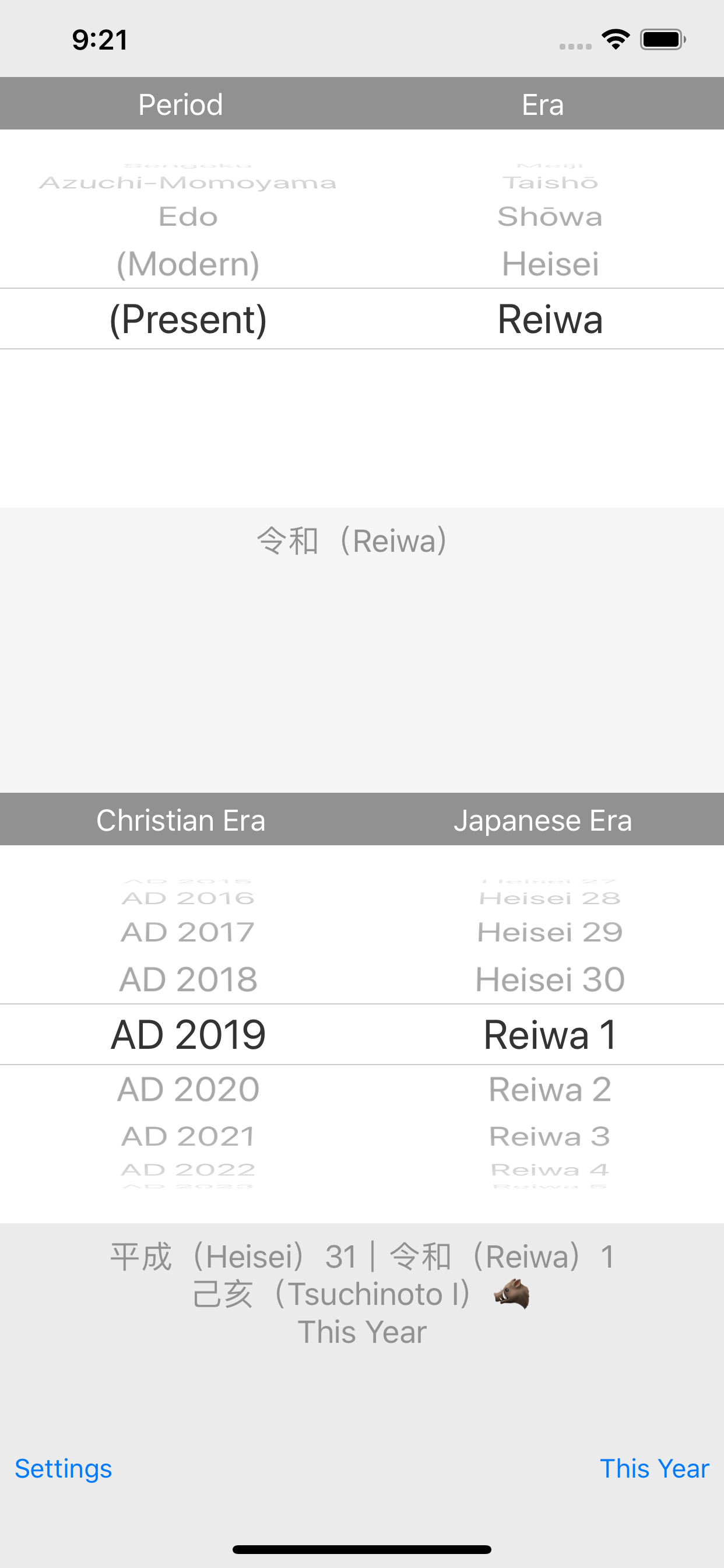Tap the boar zodiac emoji icon
The image size is (724, 1568).
[511, 1293]
